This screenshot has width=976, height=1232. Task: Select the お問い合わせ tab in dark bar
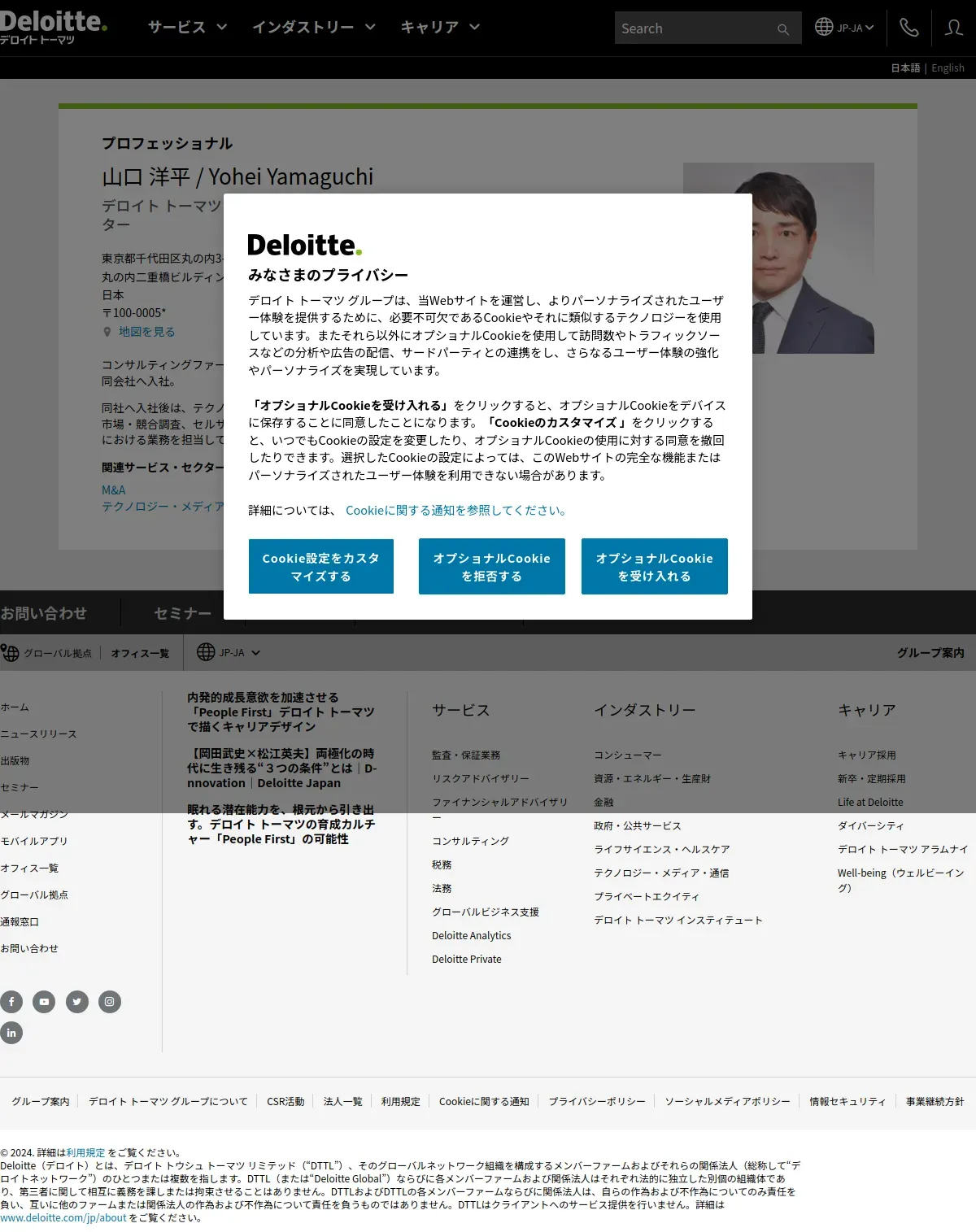[43, 613]
